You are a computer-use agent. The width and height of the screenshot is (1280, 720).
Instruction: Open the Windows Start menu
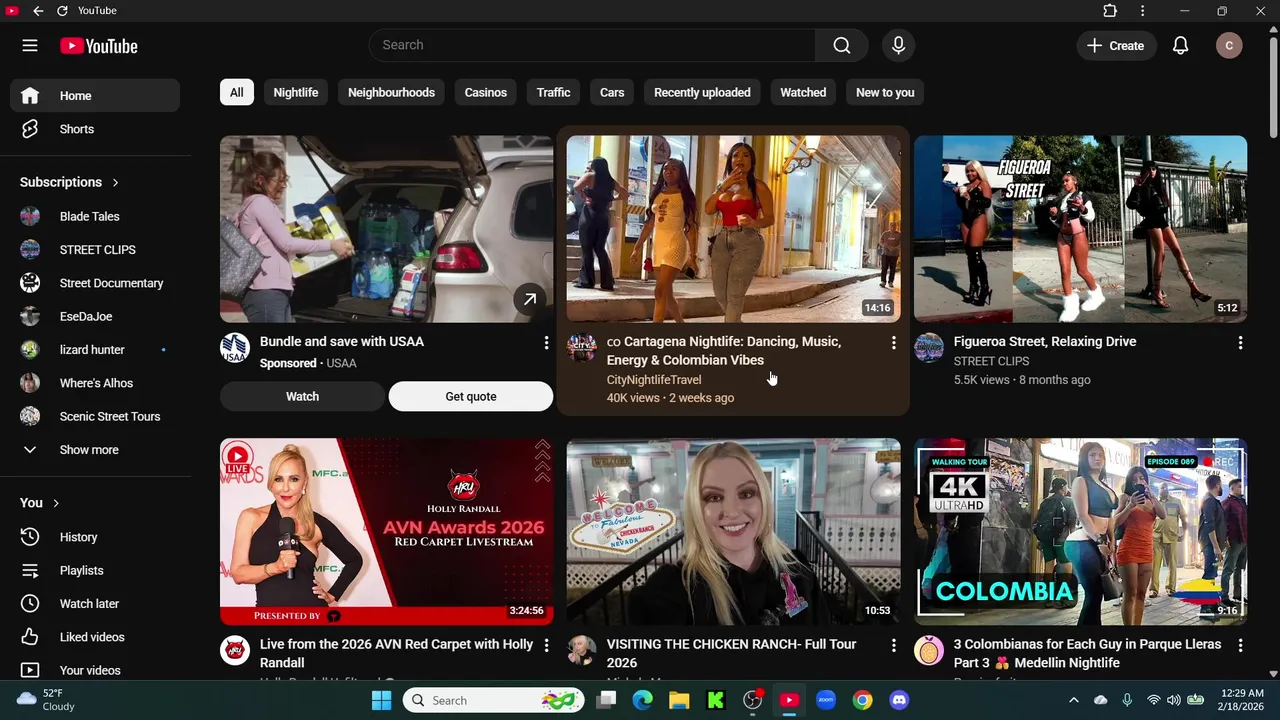coord(381,700)
